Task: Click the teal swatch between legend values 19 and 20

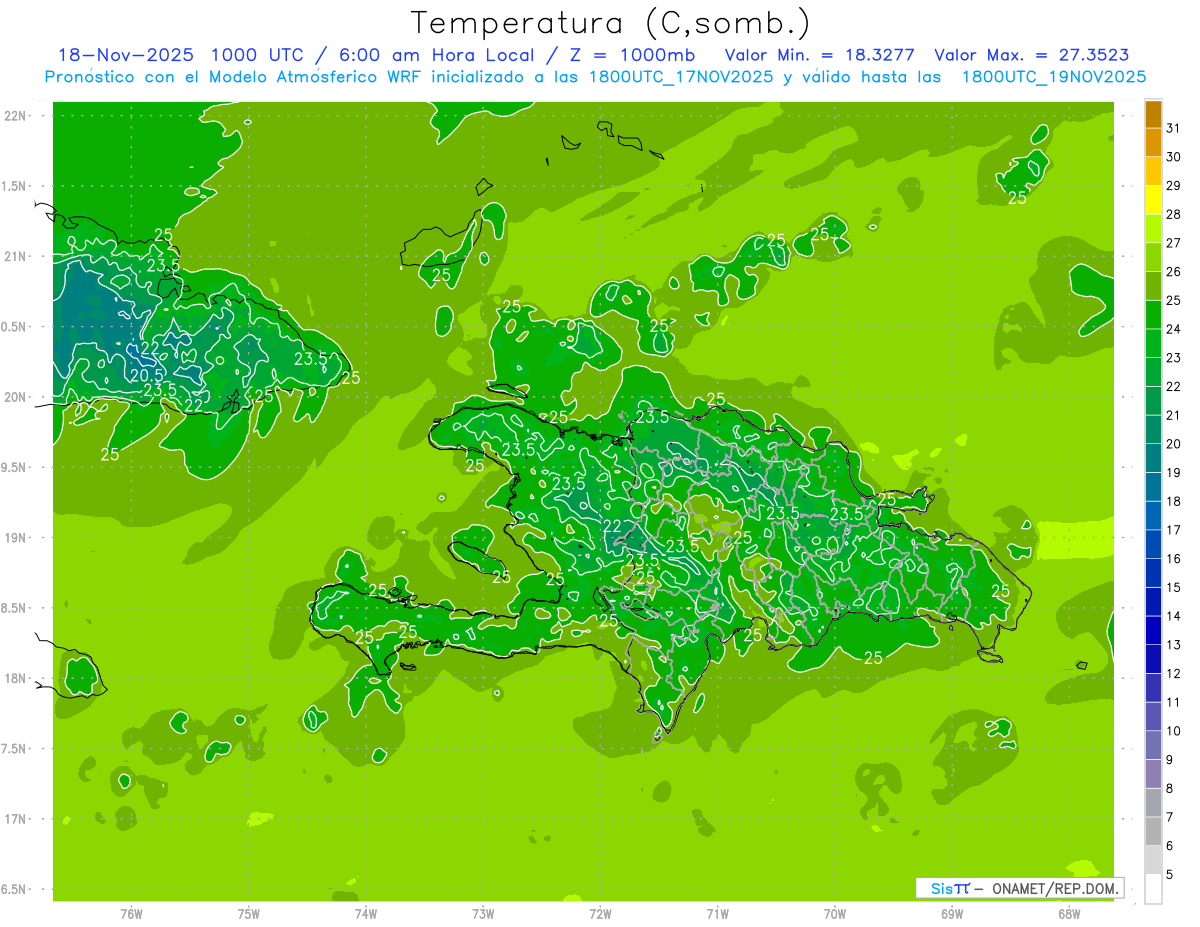Action: pos(1153,459)
